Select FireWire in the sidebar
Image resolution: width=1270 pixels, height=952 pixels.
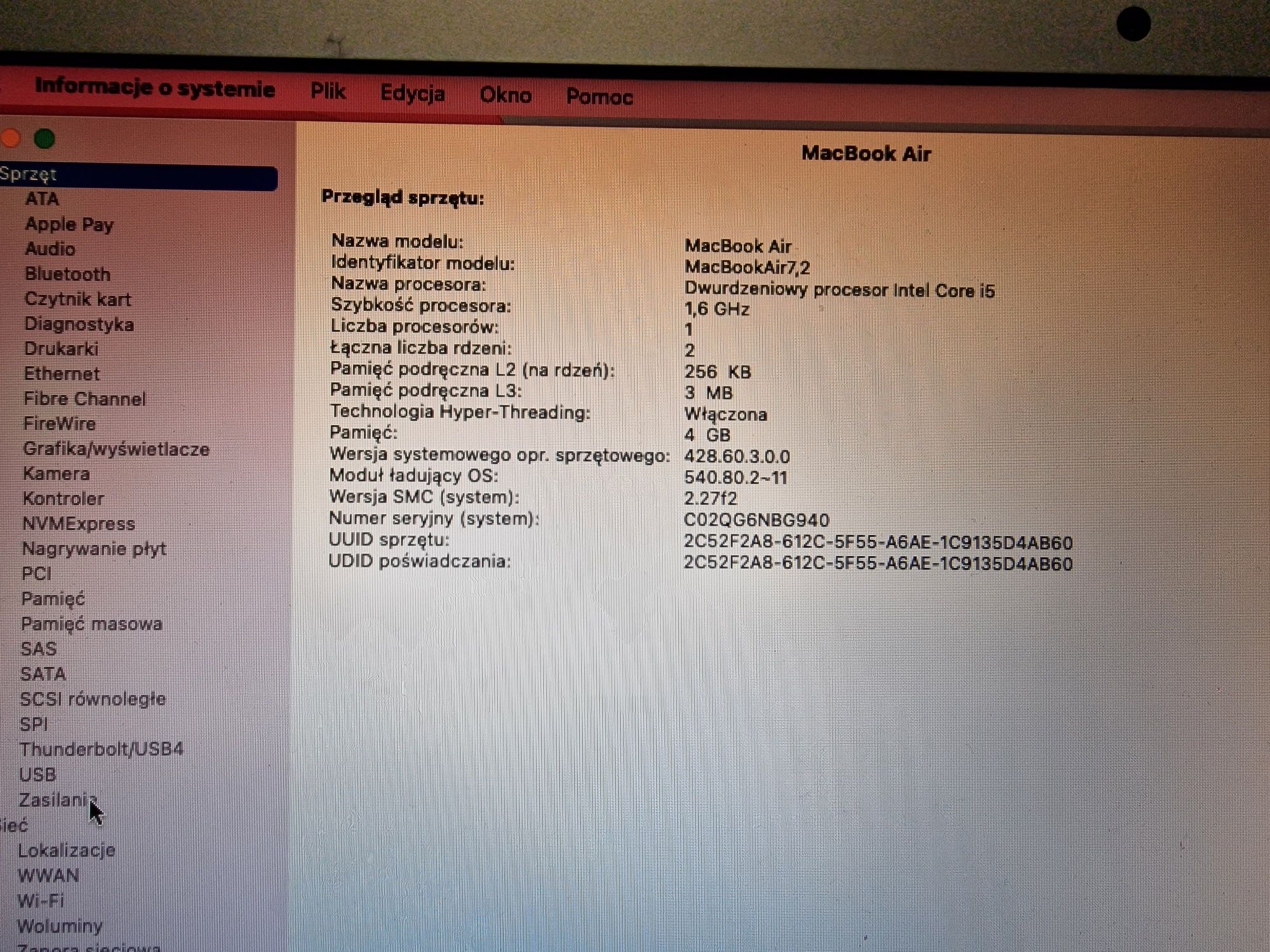(59, 423)
